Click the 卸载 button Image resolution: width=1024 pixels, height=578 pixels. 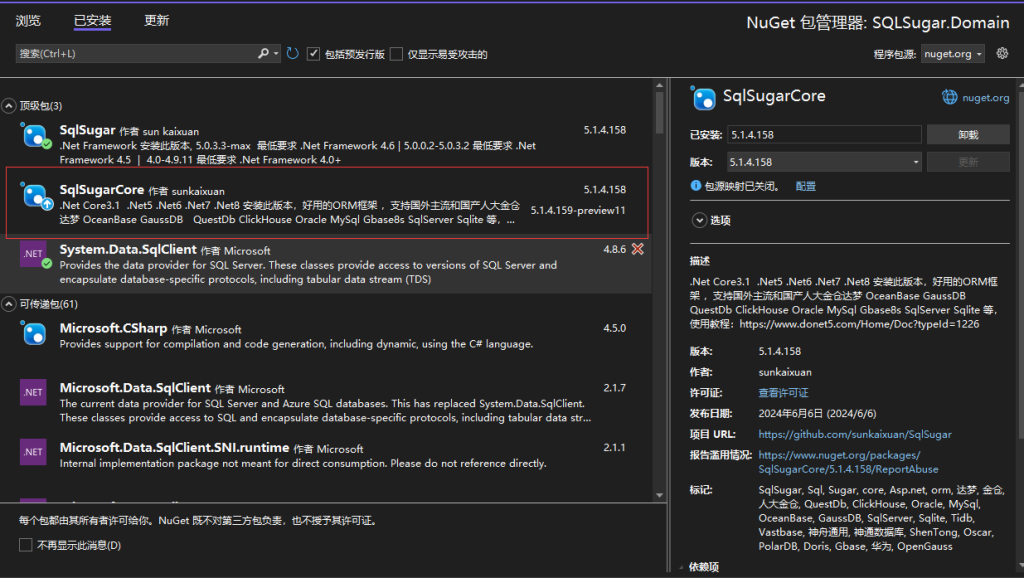coord(968,133)
